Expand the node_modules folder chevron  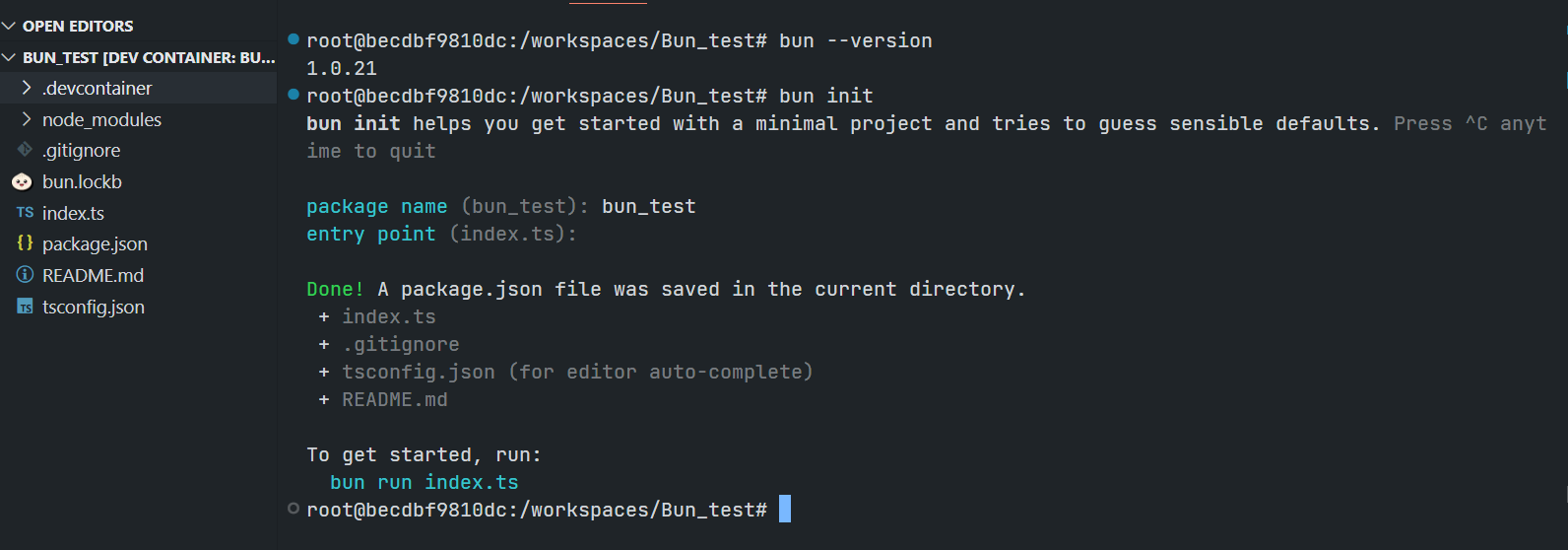(27, 119)
